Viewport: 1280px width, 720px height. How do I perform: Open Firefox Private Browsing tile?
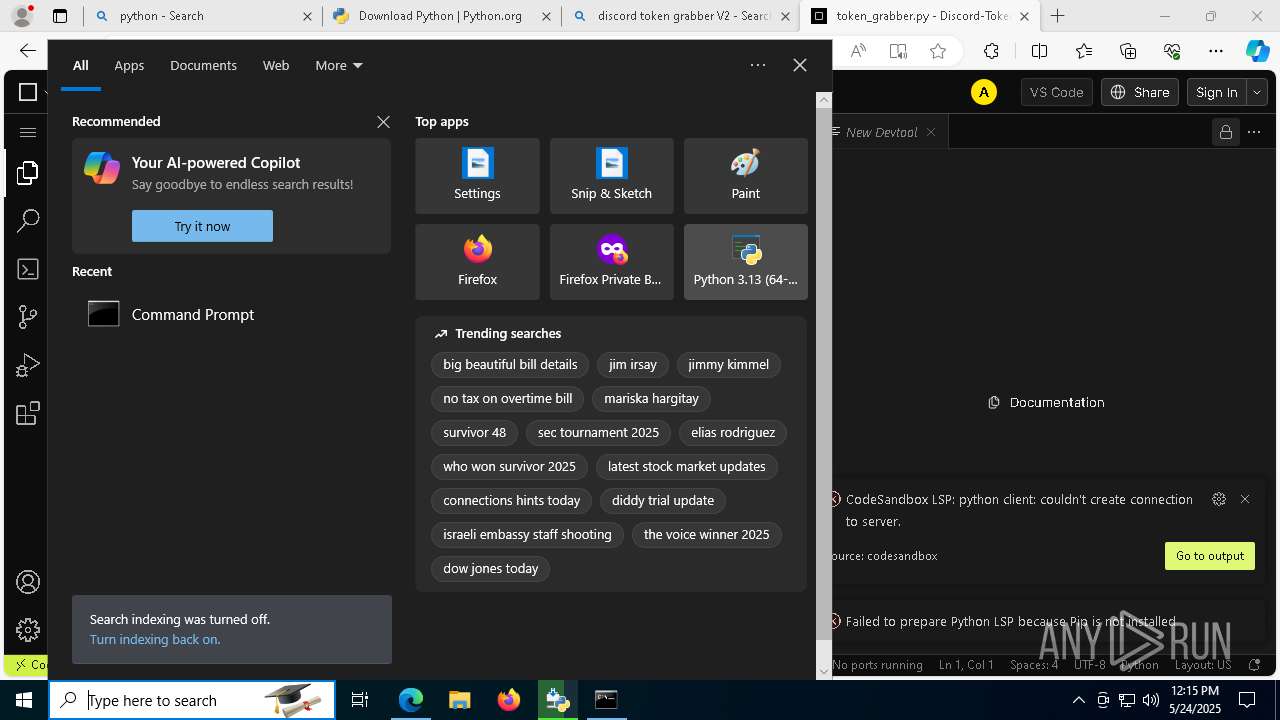[611, 262]
